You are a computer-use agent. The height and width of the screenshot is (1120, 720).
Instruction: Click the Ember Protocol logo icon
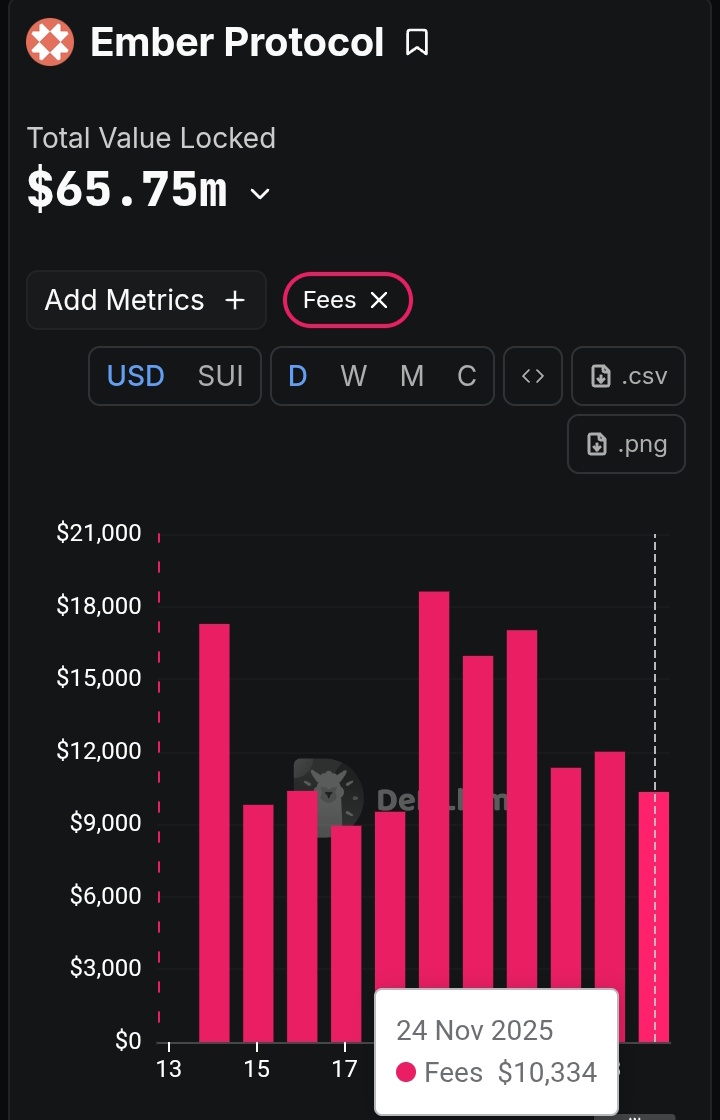pyautogui.click(x=50, y=42)
